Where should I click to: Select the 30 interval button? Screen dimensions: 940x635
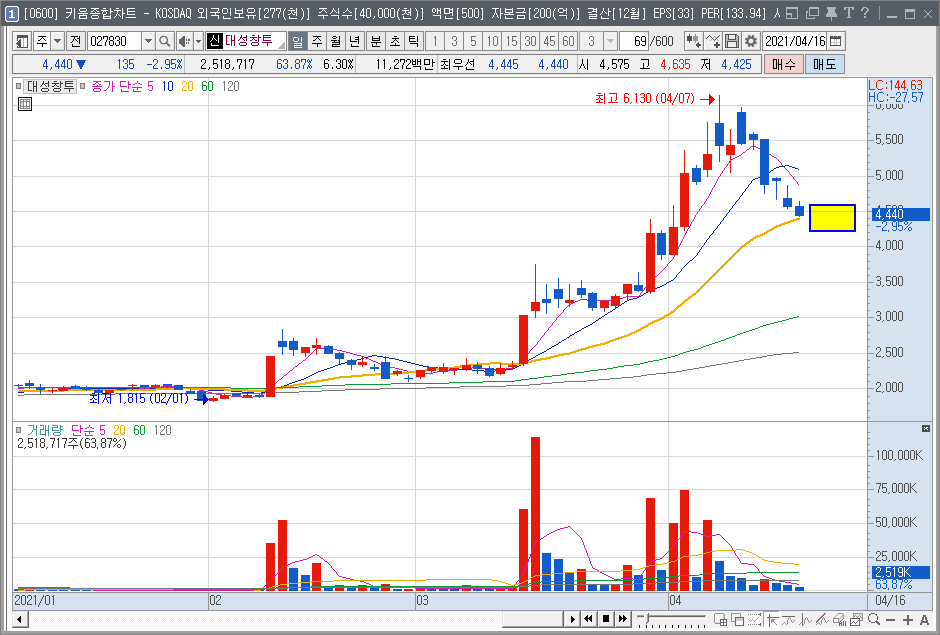point(530,41)
